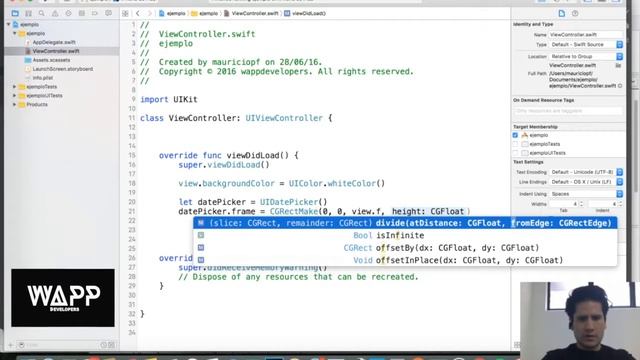The width and height of the screenshot is (640, 360).
Task: Click 'CGRectMake' in line 21
Action: tap(293, 211)
